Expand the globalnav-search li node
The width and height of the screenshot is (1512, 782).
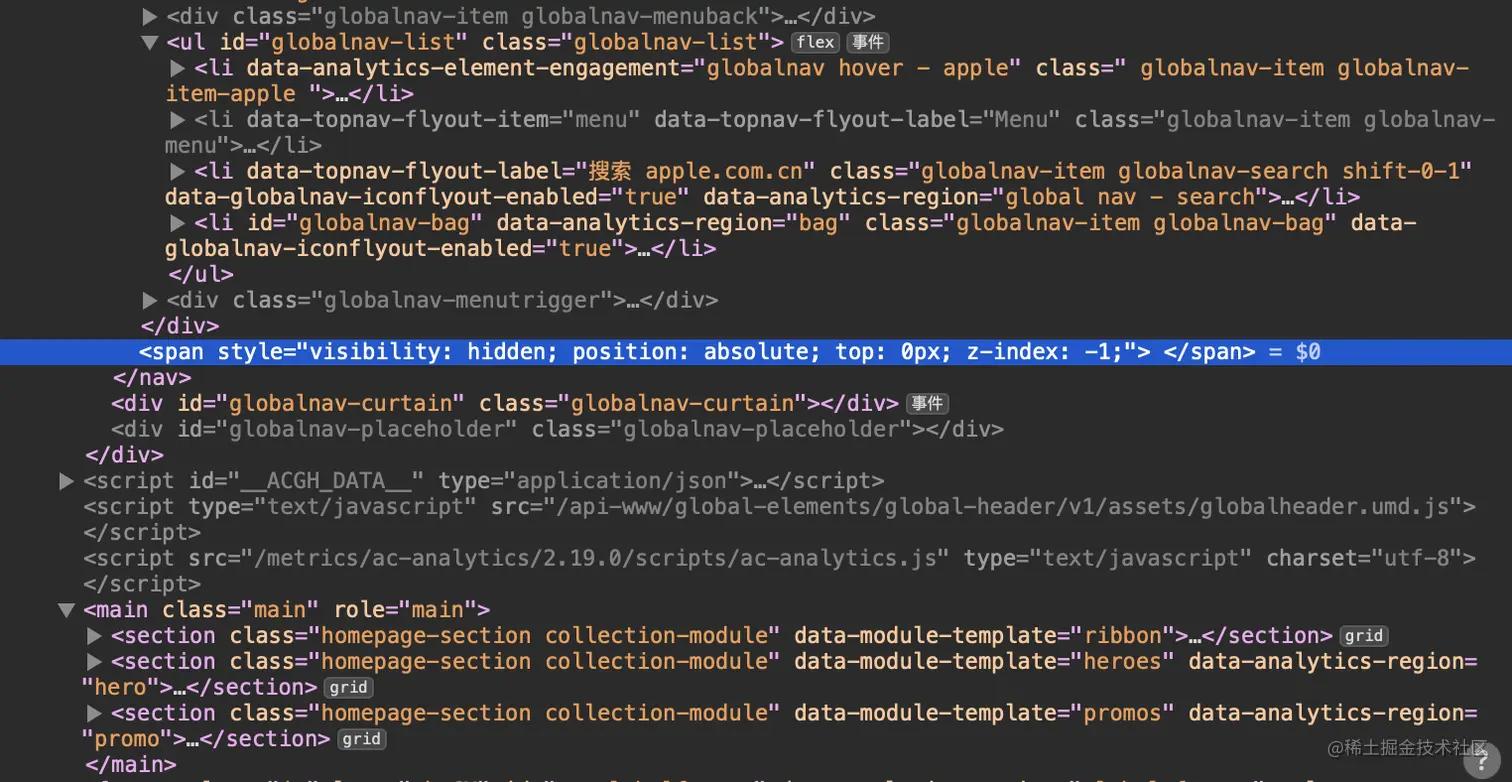178,171
